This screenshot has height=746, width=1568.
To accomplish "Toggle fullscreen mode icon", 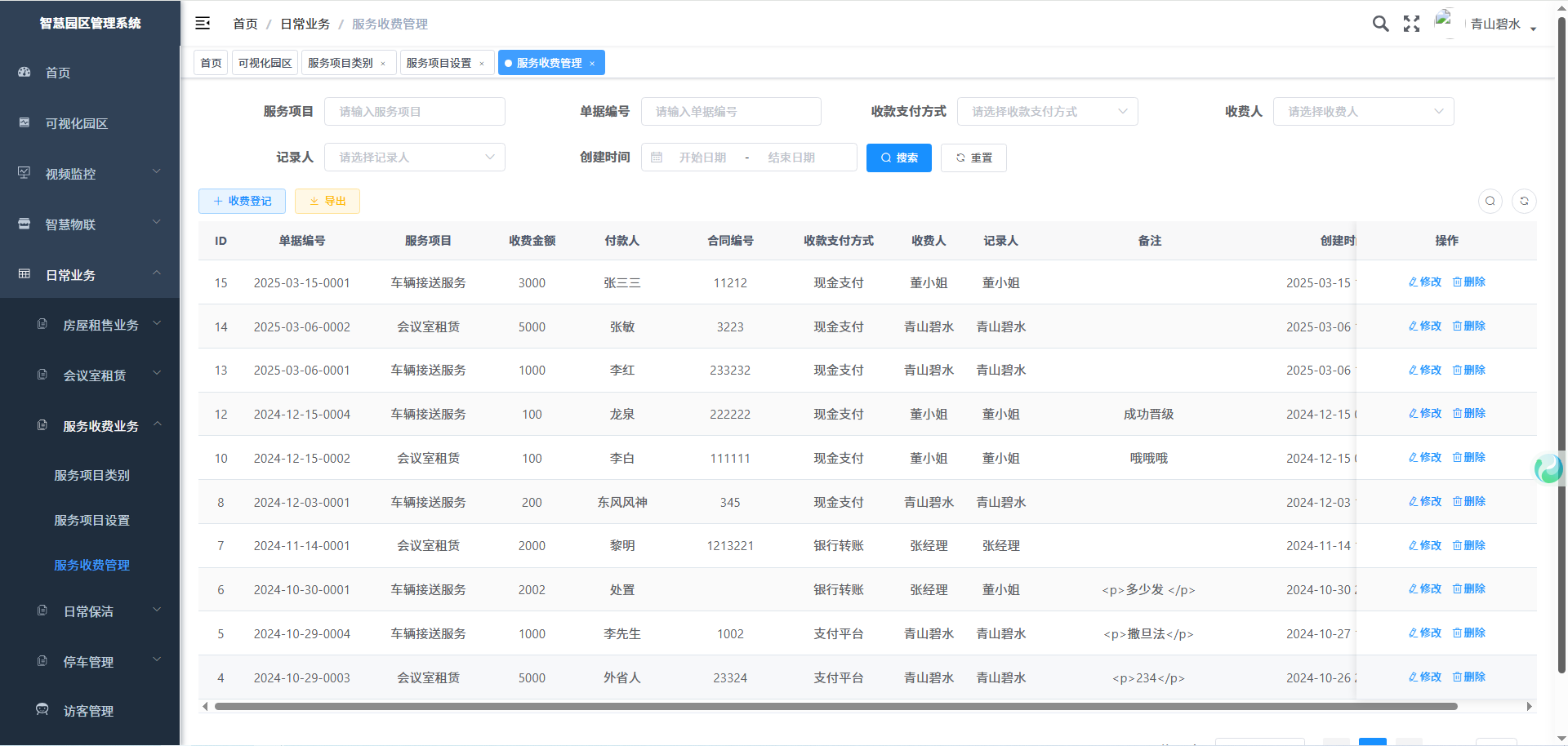I will tap(1411, 24).
